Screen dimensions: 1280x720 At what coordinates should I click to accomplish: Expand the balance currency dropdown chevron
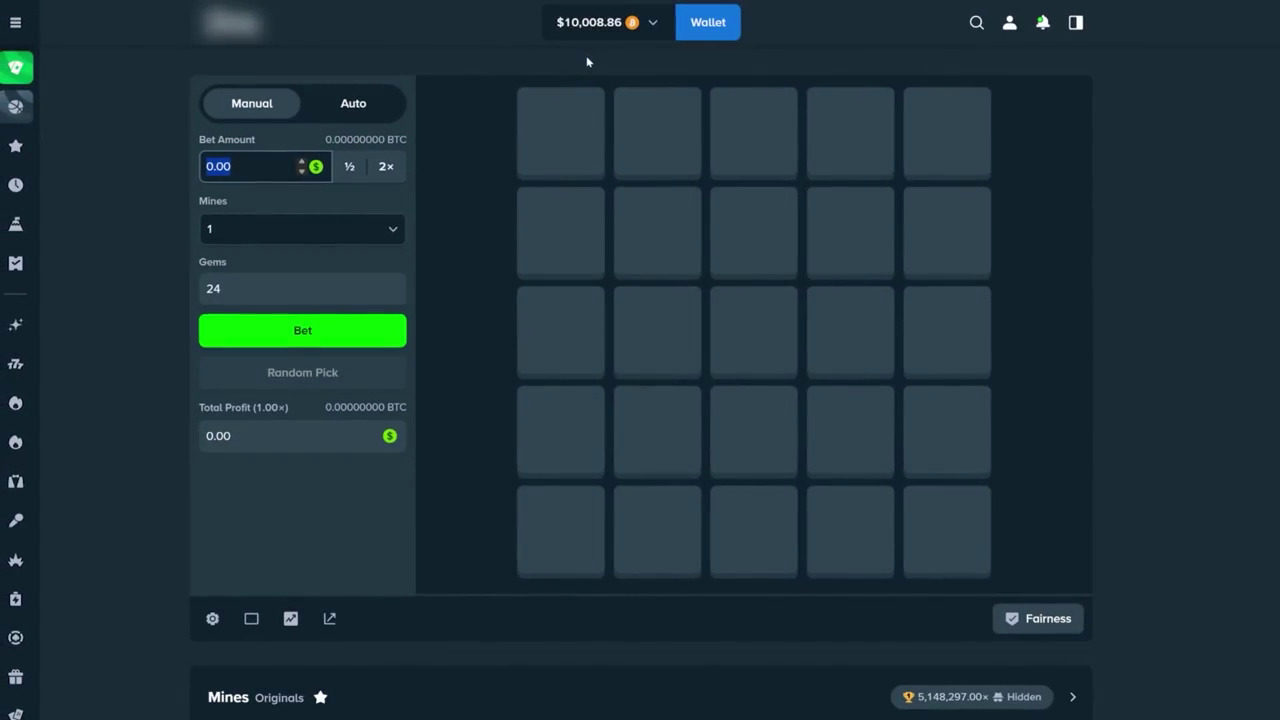(653, 22)
